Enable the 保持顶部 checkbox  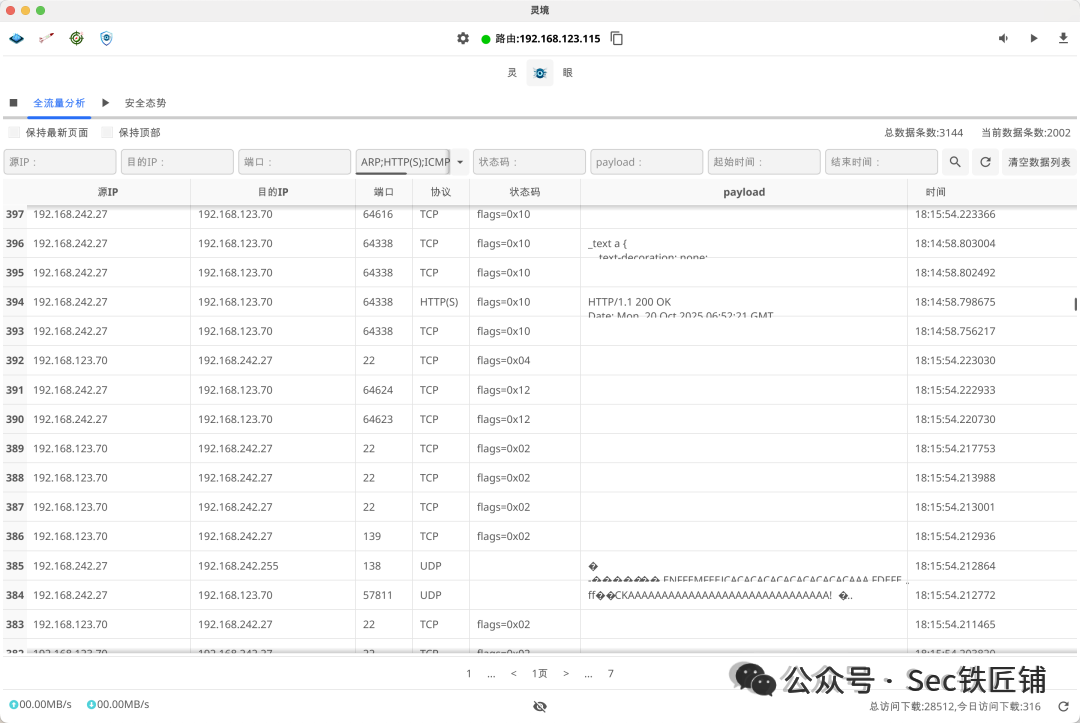pyautogui.click(x=107, y=132)
